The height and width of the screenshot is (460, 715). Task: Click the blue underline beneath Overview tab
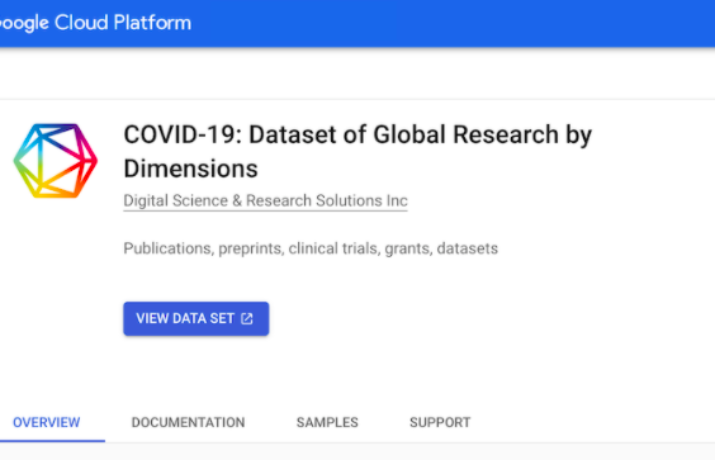click(52, 440)
